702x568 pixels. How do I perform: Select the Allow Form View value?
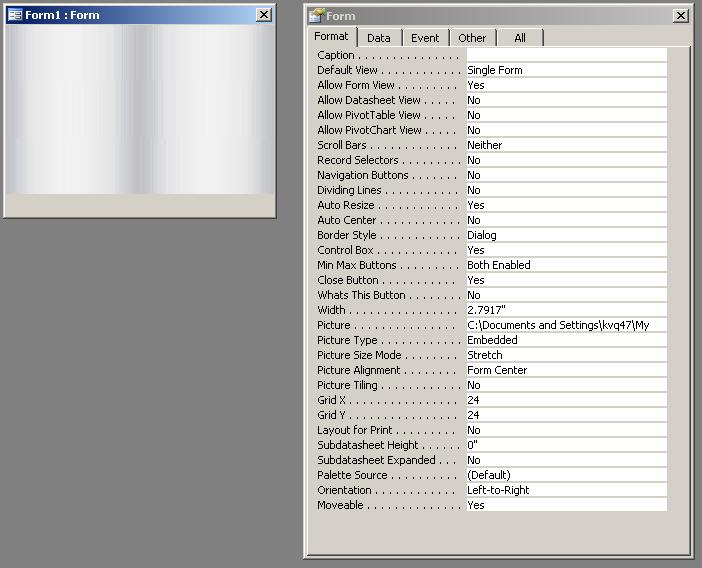tap(566, 85)
